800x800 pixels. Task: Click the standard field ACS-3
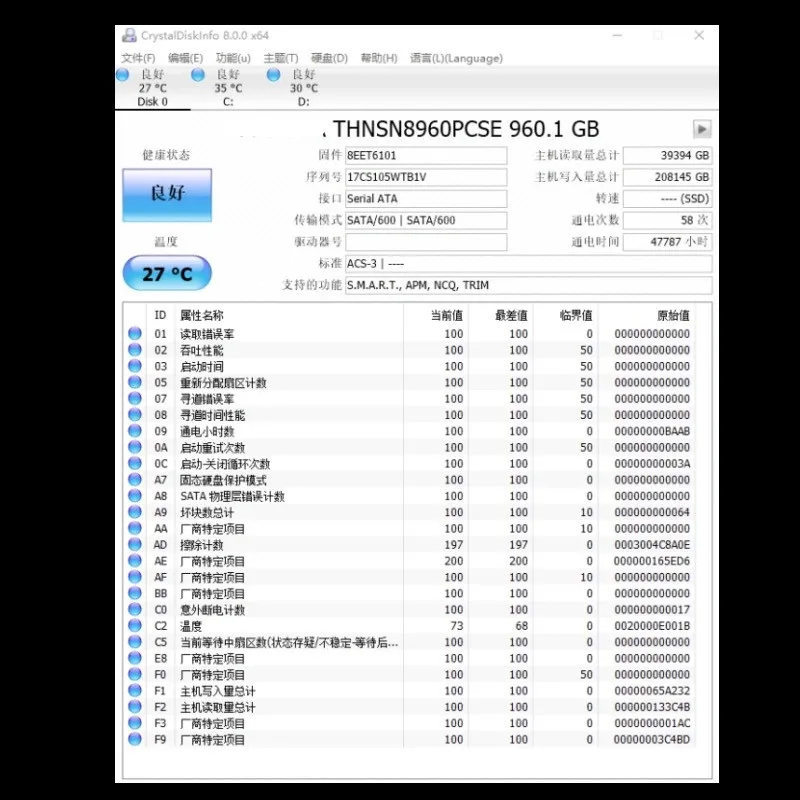pyautogui.click(x=529, y=264)
